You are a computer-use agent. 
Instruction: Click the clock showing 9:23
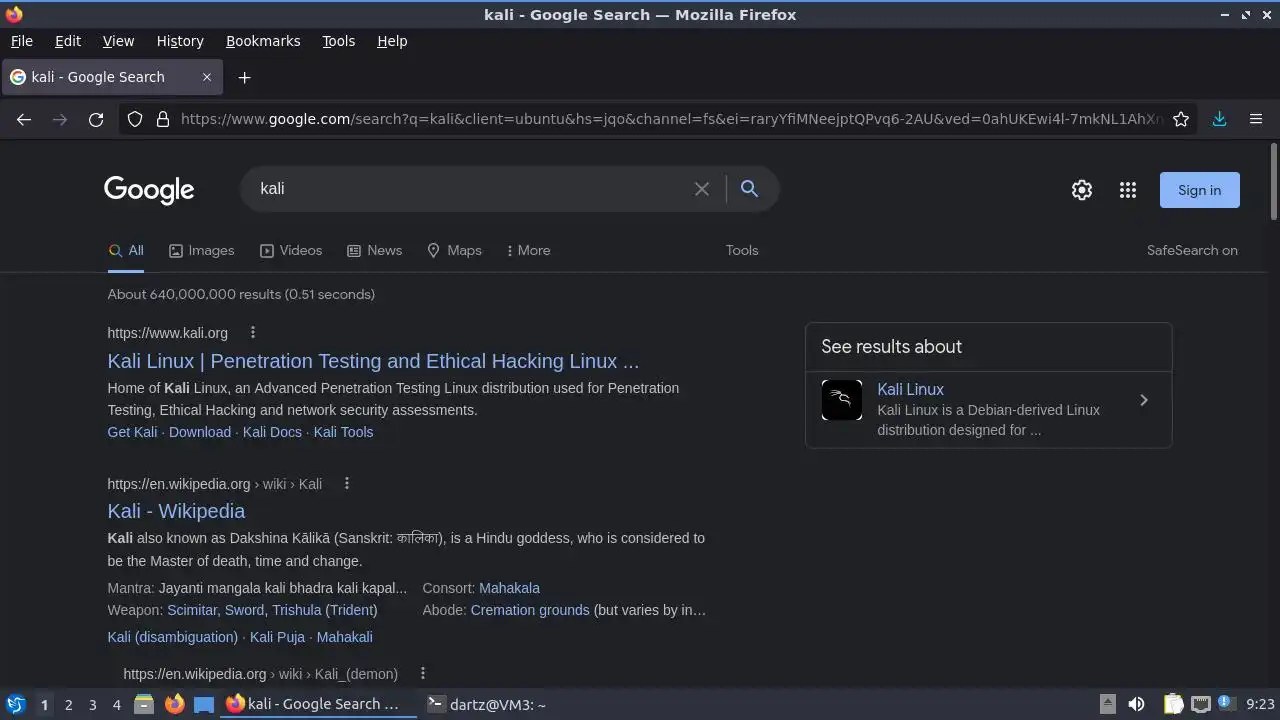1260,704
